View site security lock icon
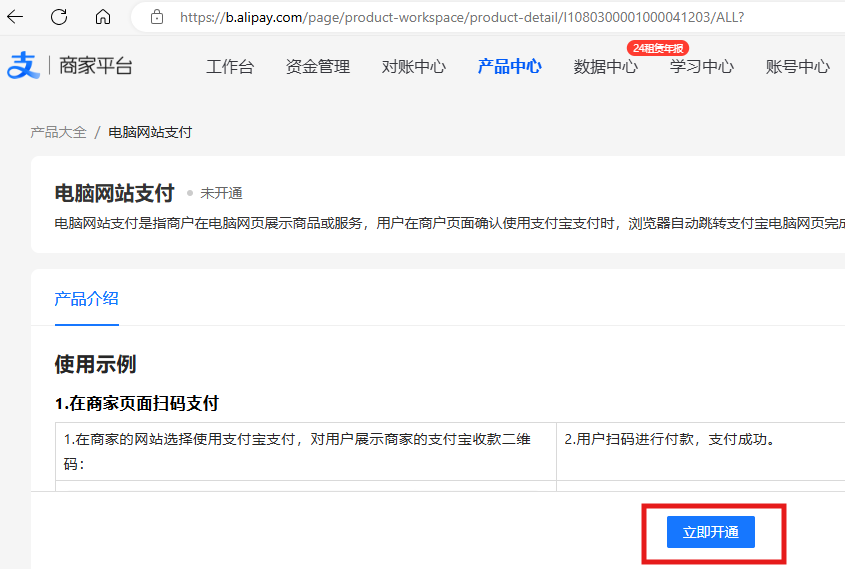The width and height of the screenshot is (845, 569). click(x=157, y=17)
